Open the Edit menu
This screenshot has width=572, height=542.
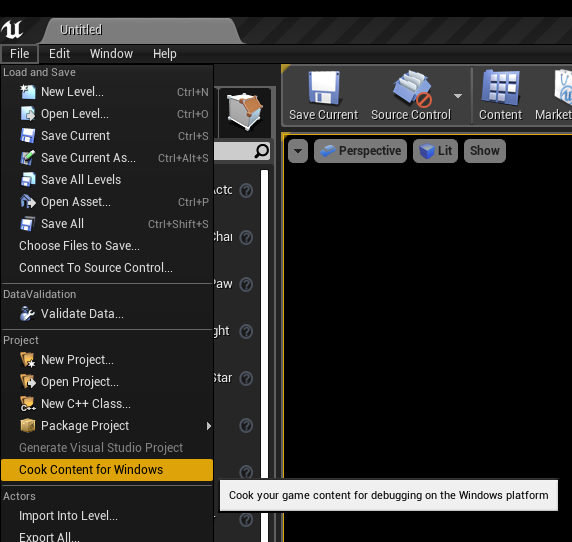coord(59,54)
